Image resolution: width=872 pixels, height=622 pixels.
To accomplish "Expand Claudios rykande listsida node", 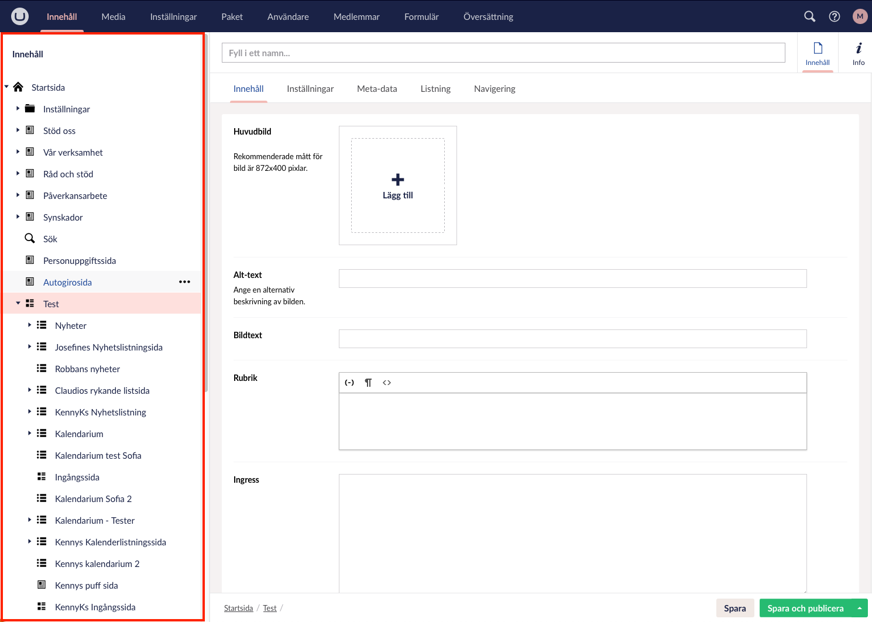I will click(x=29, y=390).
